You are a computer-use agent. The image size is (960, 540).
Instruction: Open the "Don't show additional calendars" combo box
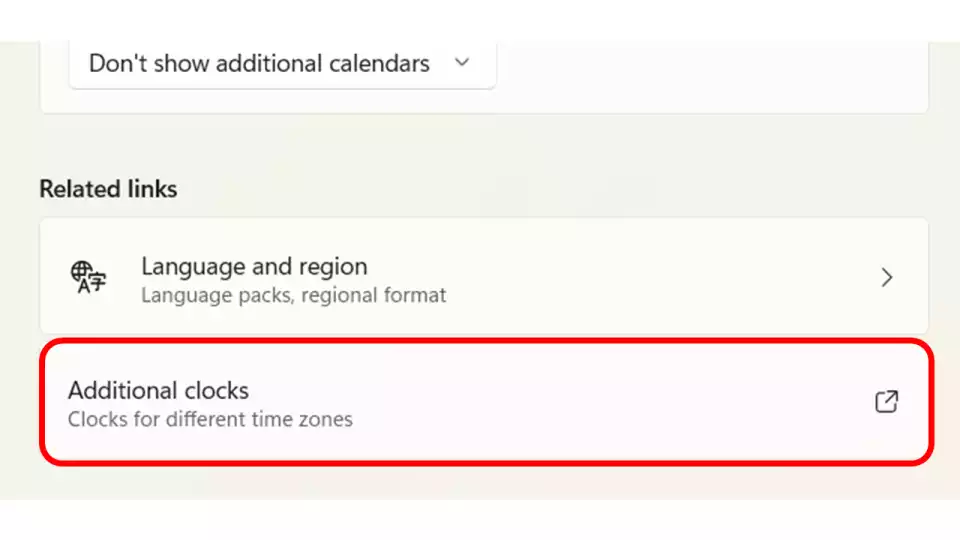click(282, 64)
